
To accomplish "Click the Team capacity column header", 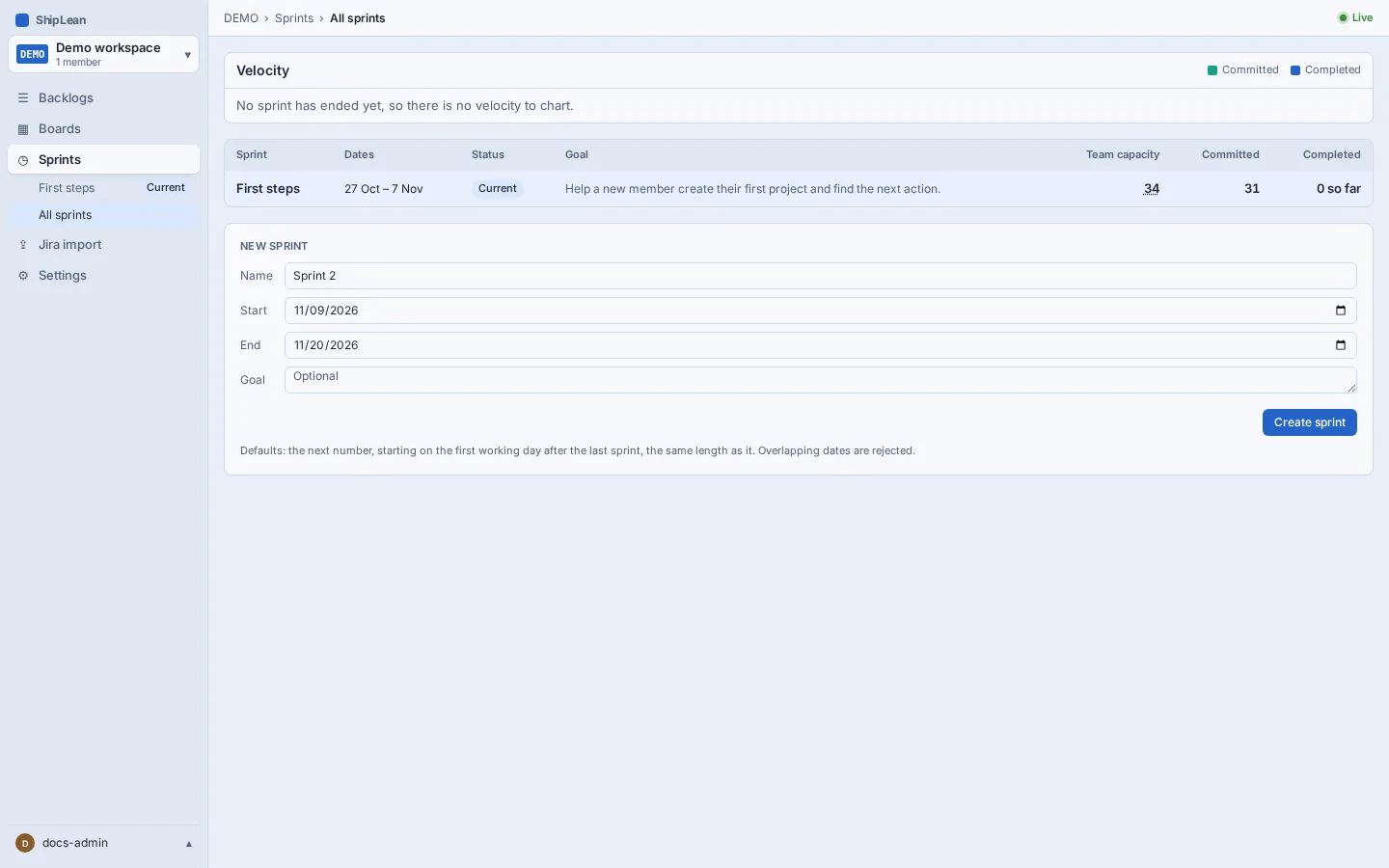I will tap(1123, 155).
